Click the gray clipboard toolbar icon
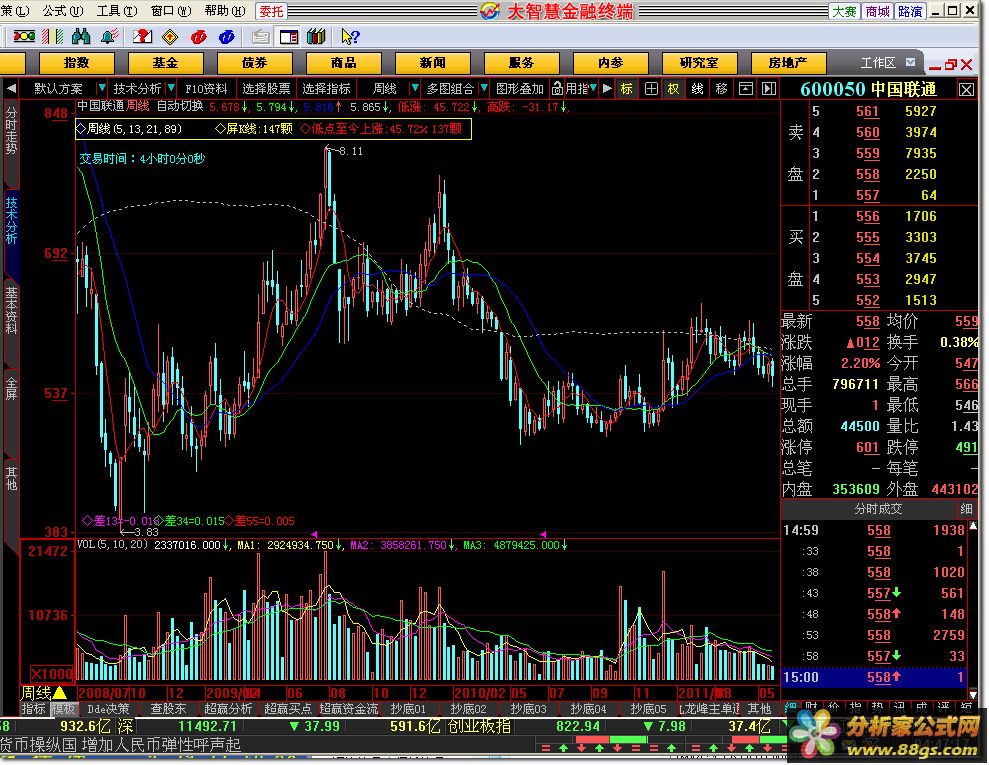The height and width of the screenshot is (765, 989). click(260, 37)
